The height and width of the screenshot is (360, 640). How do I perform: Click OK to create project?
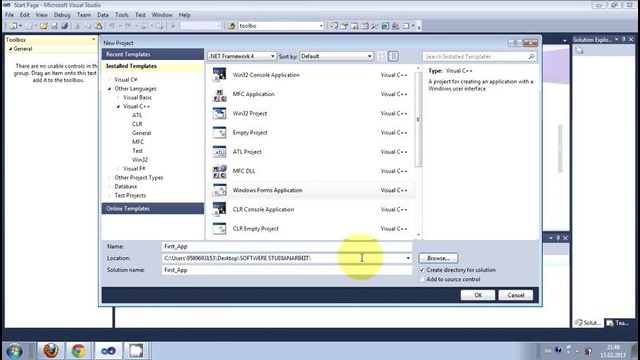coord(478,295)
